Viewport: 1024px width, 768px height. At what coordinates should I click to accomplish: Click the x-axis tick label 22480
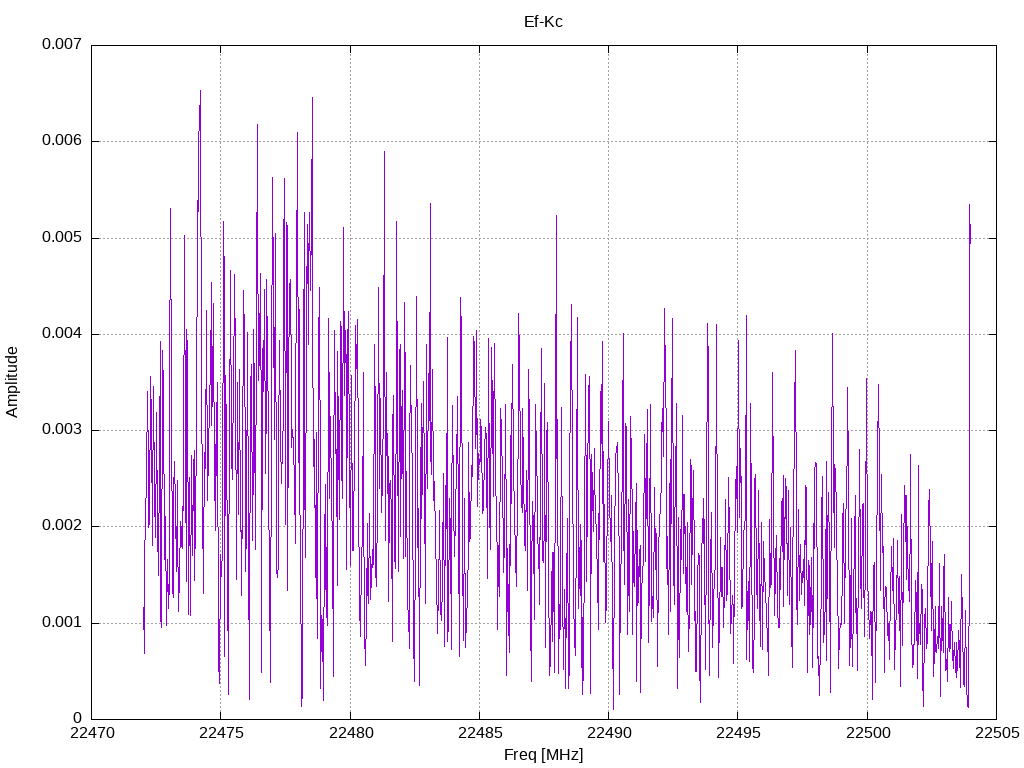[x=351, y=733]
